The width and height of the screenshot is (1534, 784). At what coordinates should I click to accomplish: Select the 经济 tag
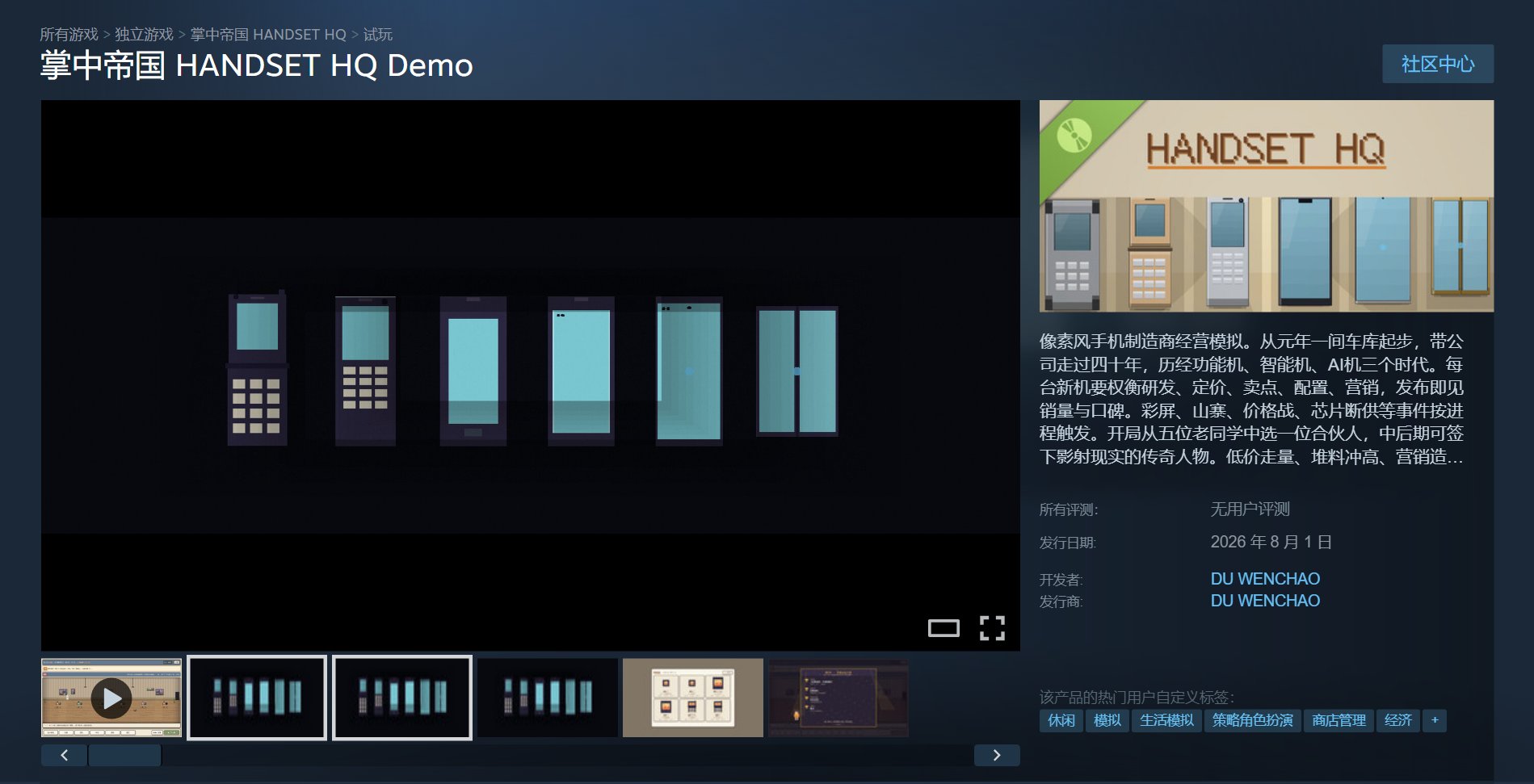(1398, 720)
